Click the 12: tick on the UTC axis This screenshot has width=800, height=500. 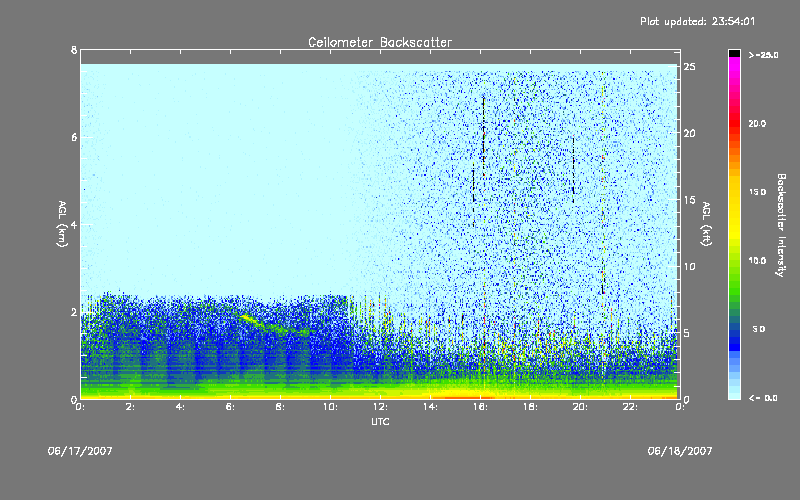coord(380,407)
